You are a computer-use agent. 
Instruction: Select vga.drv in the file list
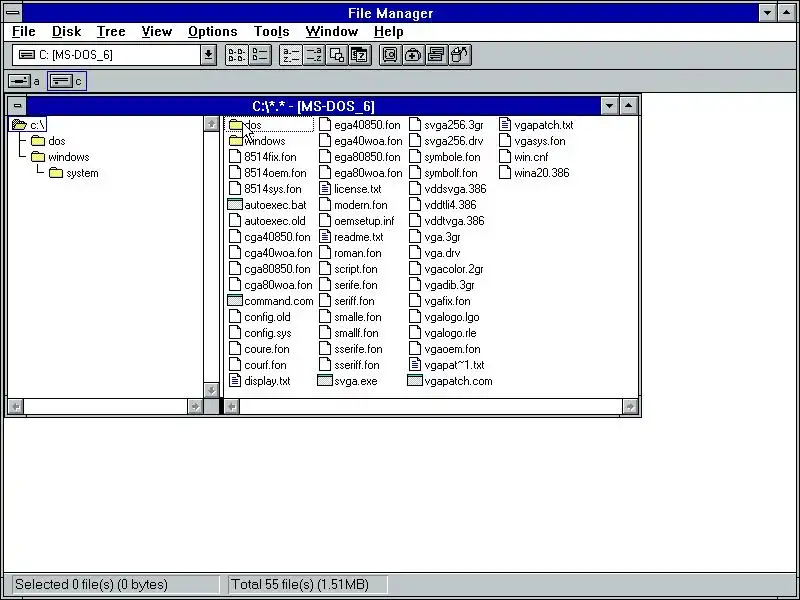click(435, 253)
